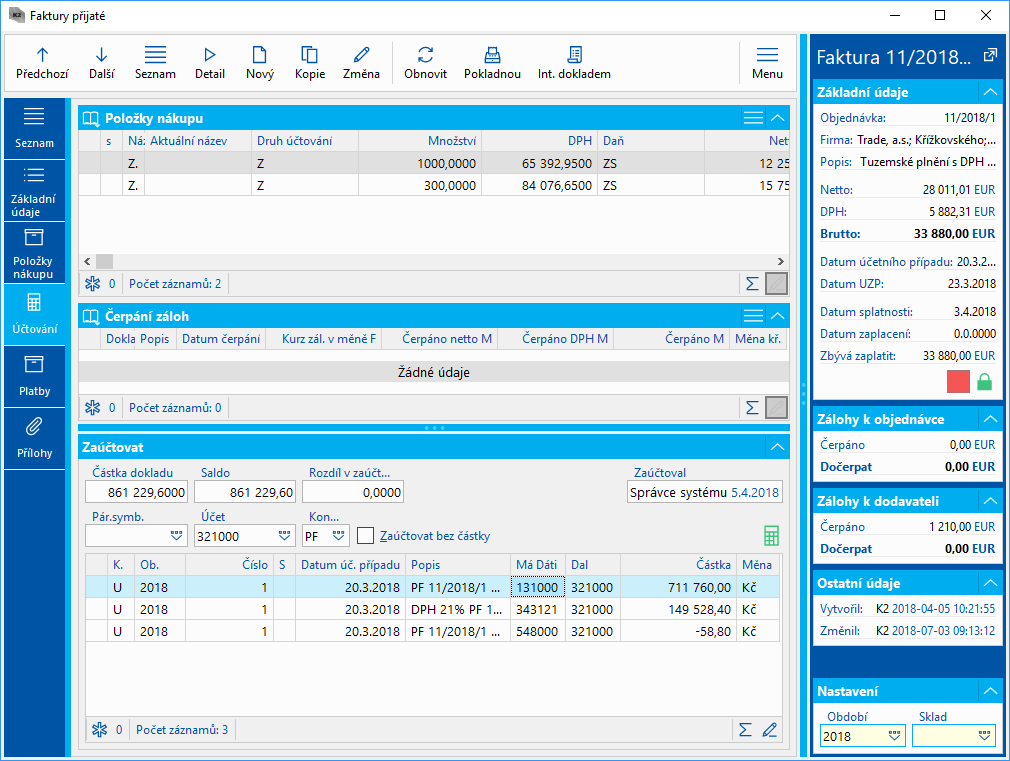Switch to the Platby sidebar tab
Image resolution: width=1010 pixels, height=761 pixels.
35,377
